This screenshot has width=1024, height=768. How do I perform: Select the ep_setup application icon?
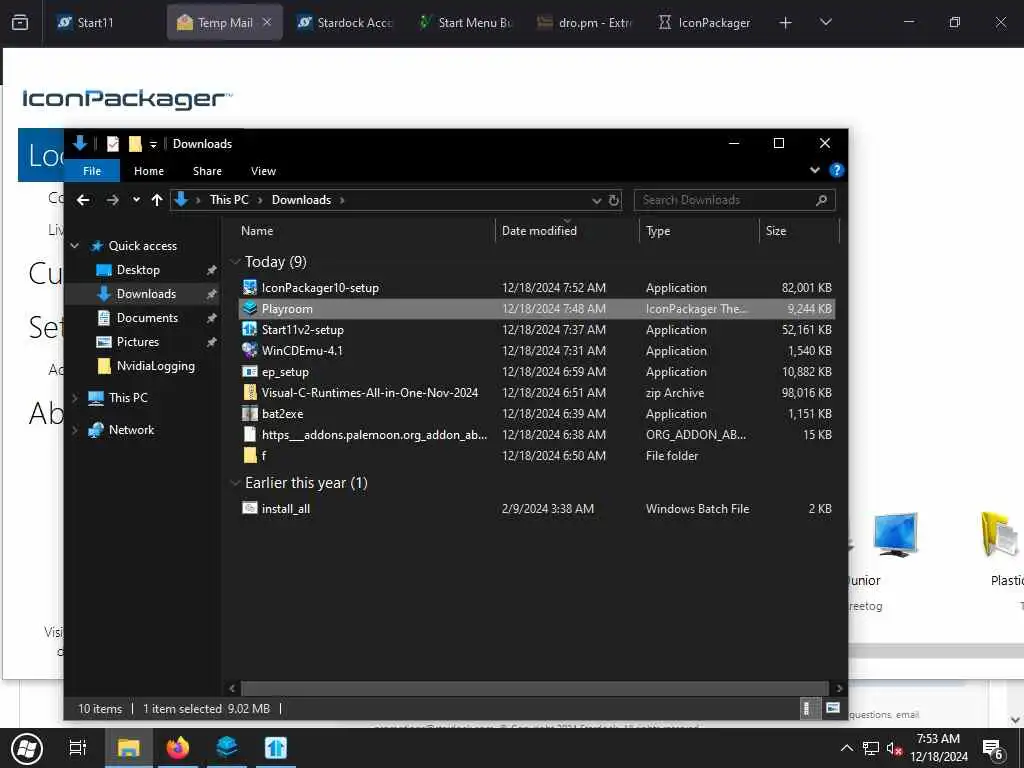click(x=249, y=372)
